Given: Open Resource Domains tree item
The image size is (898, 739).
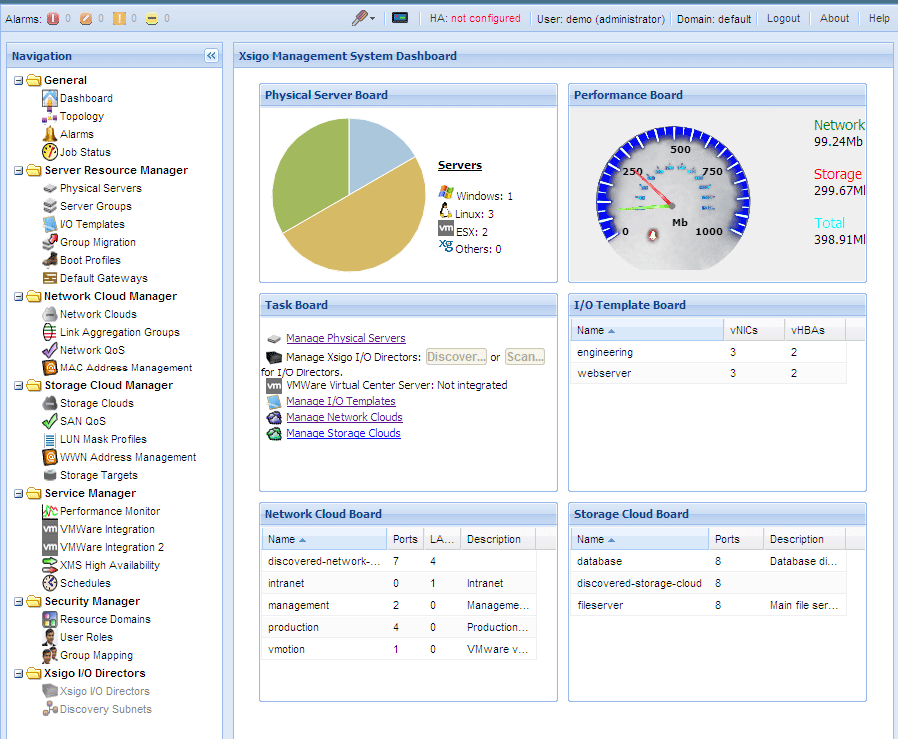Looking at the screenshot, I should coord(105,619).
